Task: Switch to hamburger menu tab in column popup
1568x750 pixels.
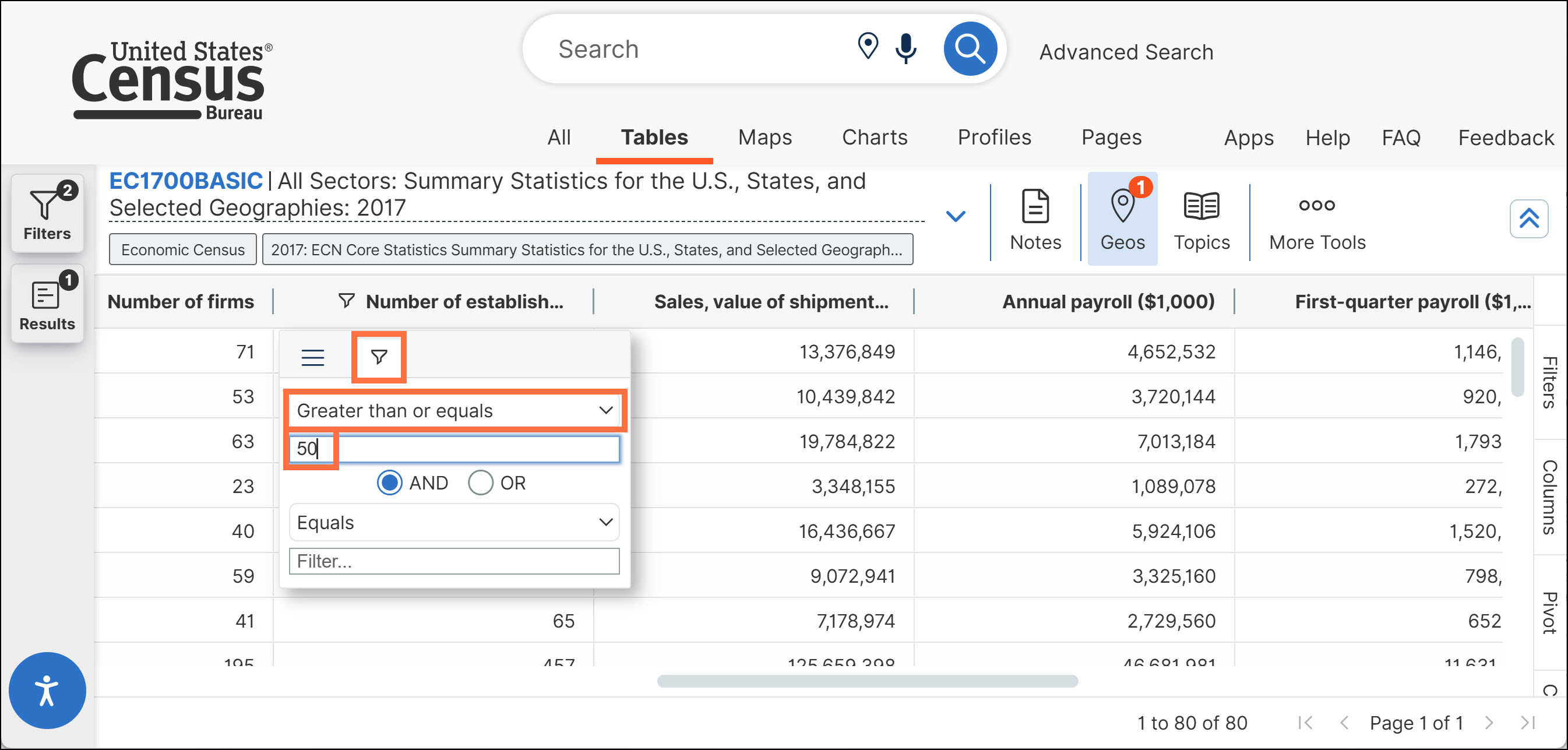Action: click(x=313, y=357)
